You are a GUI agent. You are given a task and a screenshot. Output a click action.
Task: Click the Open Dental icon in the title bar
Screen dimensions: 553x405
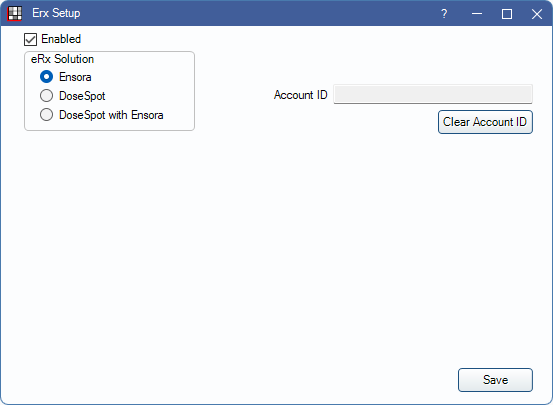14,13
